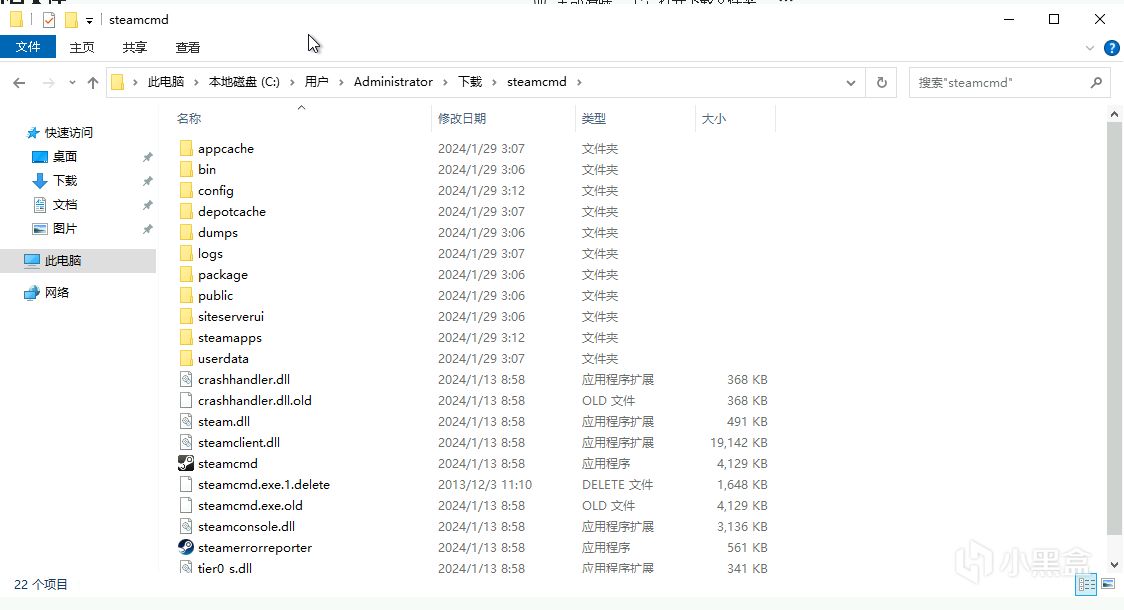Open the recent locations dropdown arrow
1124x610 pixels.
coord(72,83)
